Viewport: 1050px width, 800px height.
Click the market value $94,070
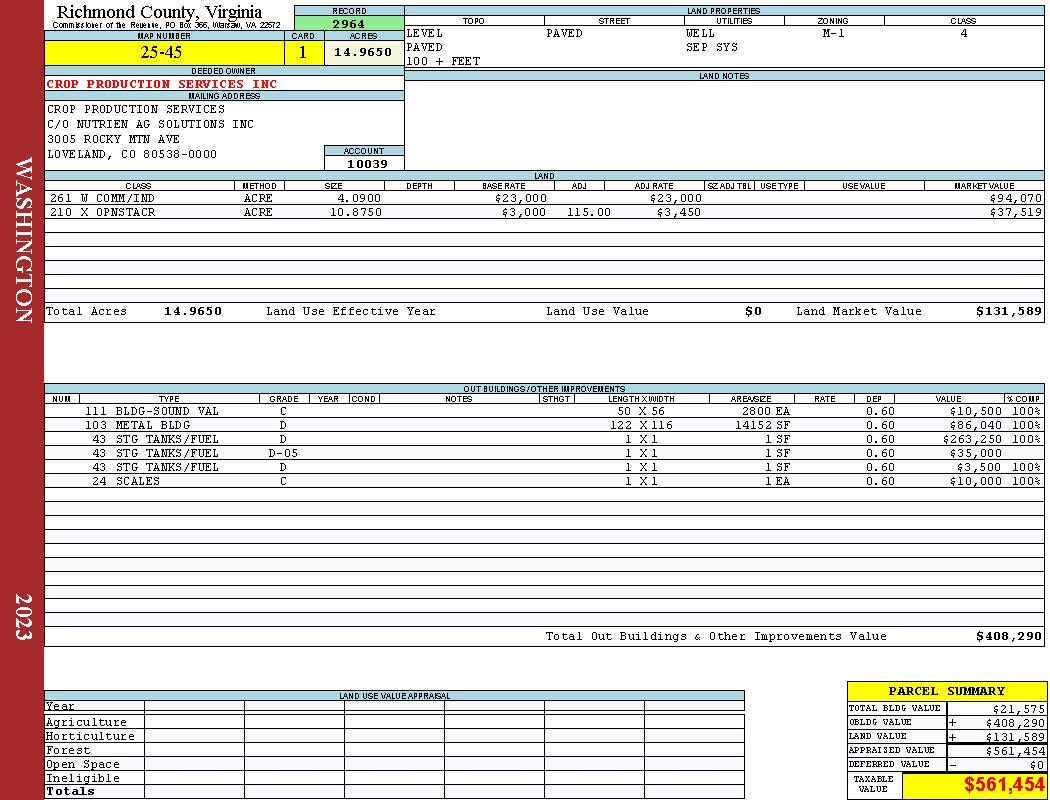[1015, 198]
